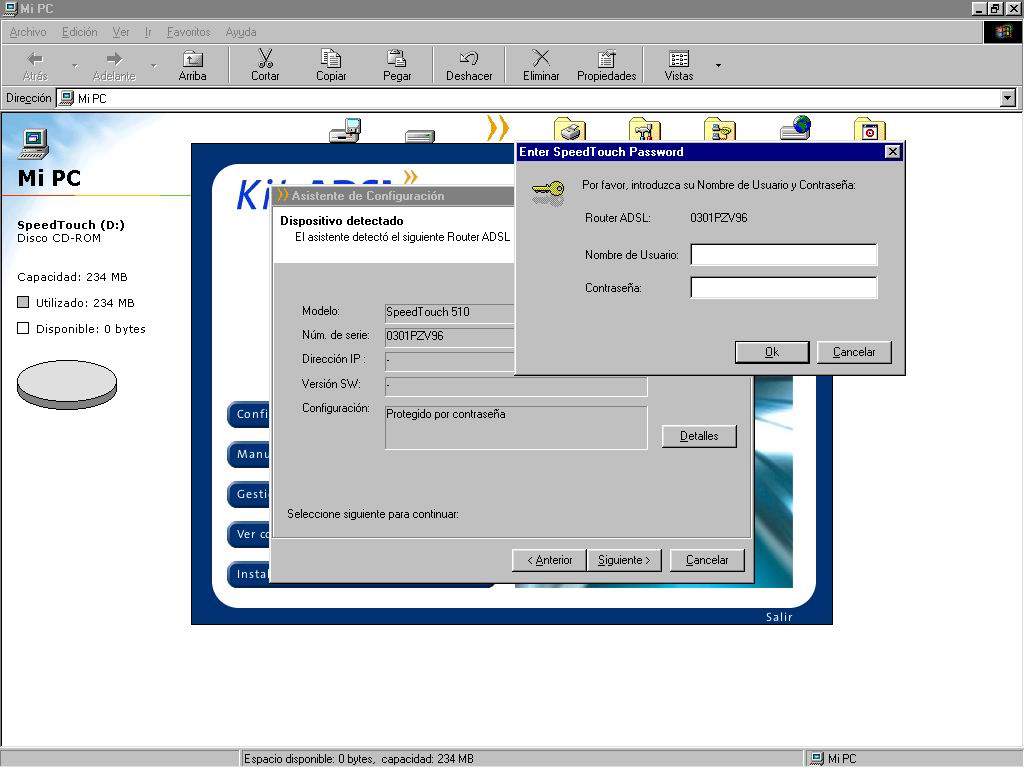Go back with the Anterior button
The image size is (1024, 768).
pyautogui.click(x=549, y=560)
